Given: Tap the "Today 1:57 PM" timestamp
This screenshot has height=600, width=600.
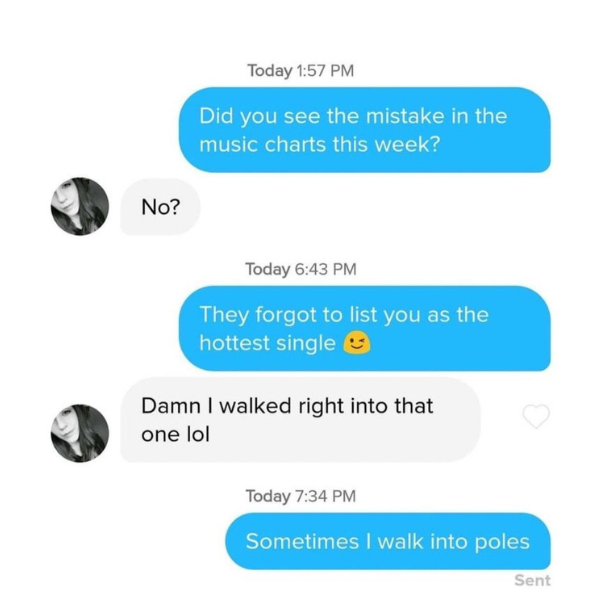Looking at the screenshot, I should tap(300, 71).
